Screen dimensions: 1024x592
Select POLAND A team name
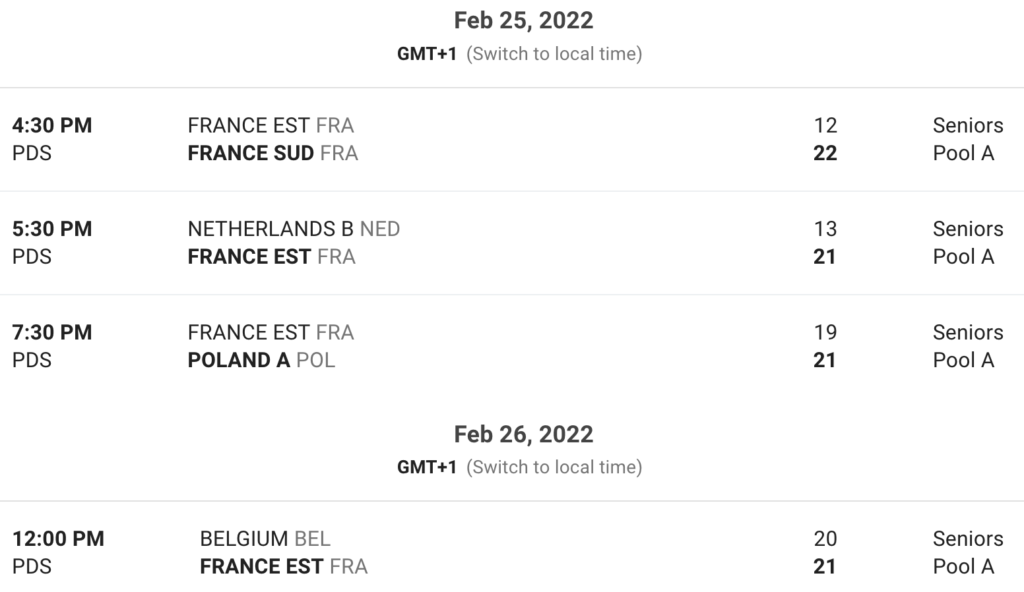click(238, 360)
